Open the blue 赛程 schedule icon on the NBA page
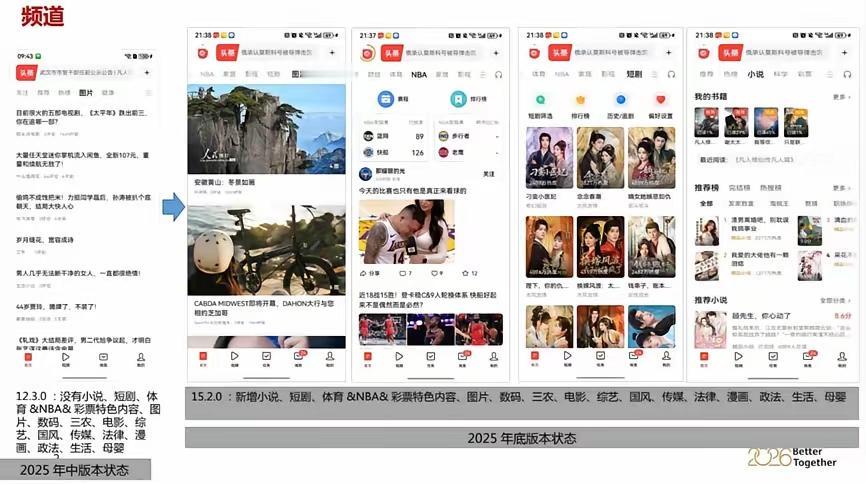This screenshot has width=866, height=484. point(386,99)
